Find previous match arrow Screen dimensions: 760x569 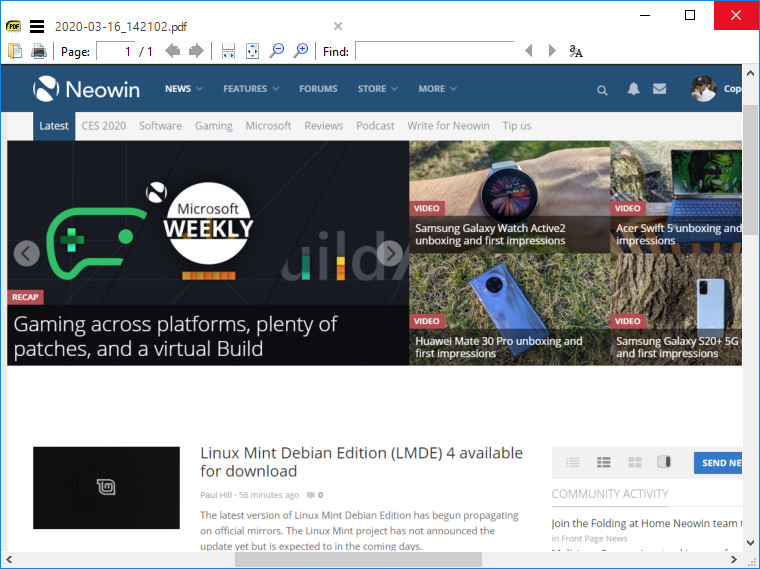[529, 50]
